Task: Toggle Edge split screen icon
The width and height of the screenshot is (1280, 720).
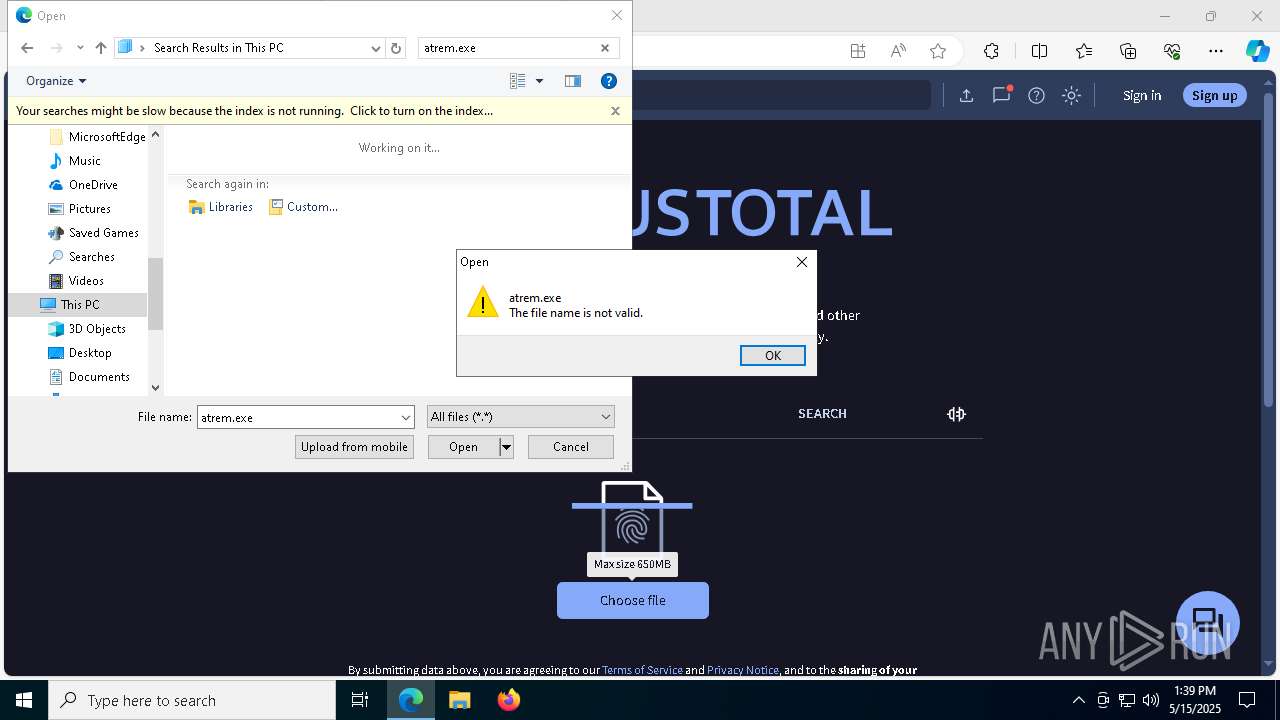Action: pos(1039,51)
